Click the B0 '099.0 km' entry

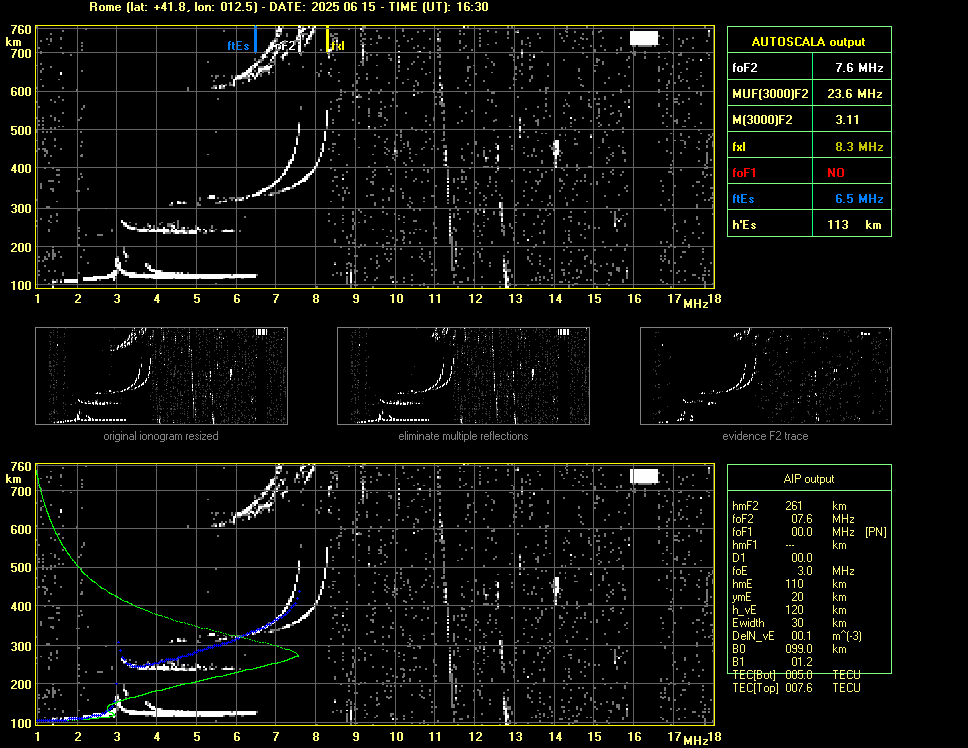coord(789,649)
